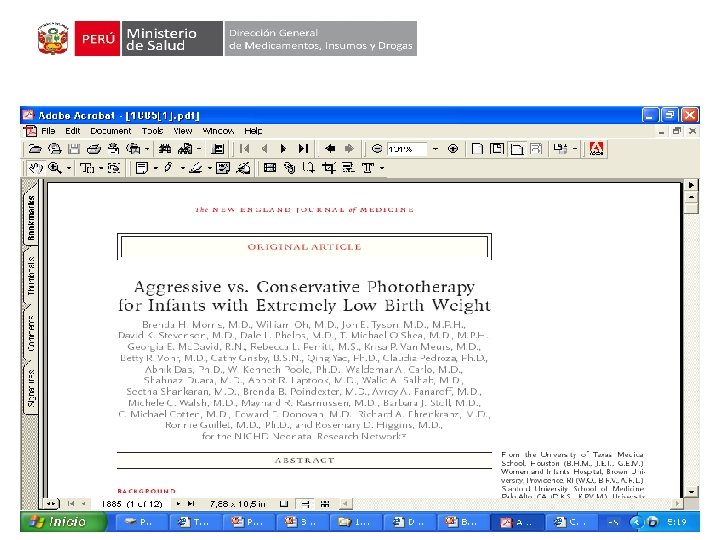Select the Link tool icon
The width and height of the screenshot is (720, 540).
coord(289,168)
